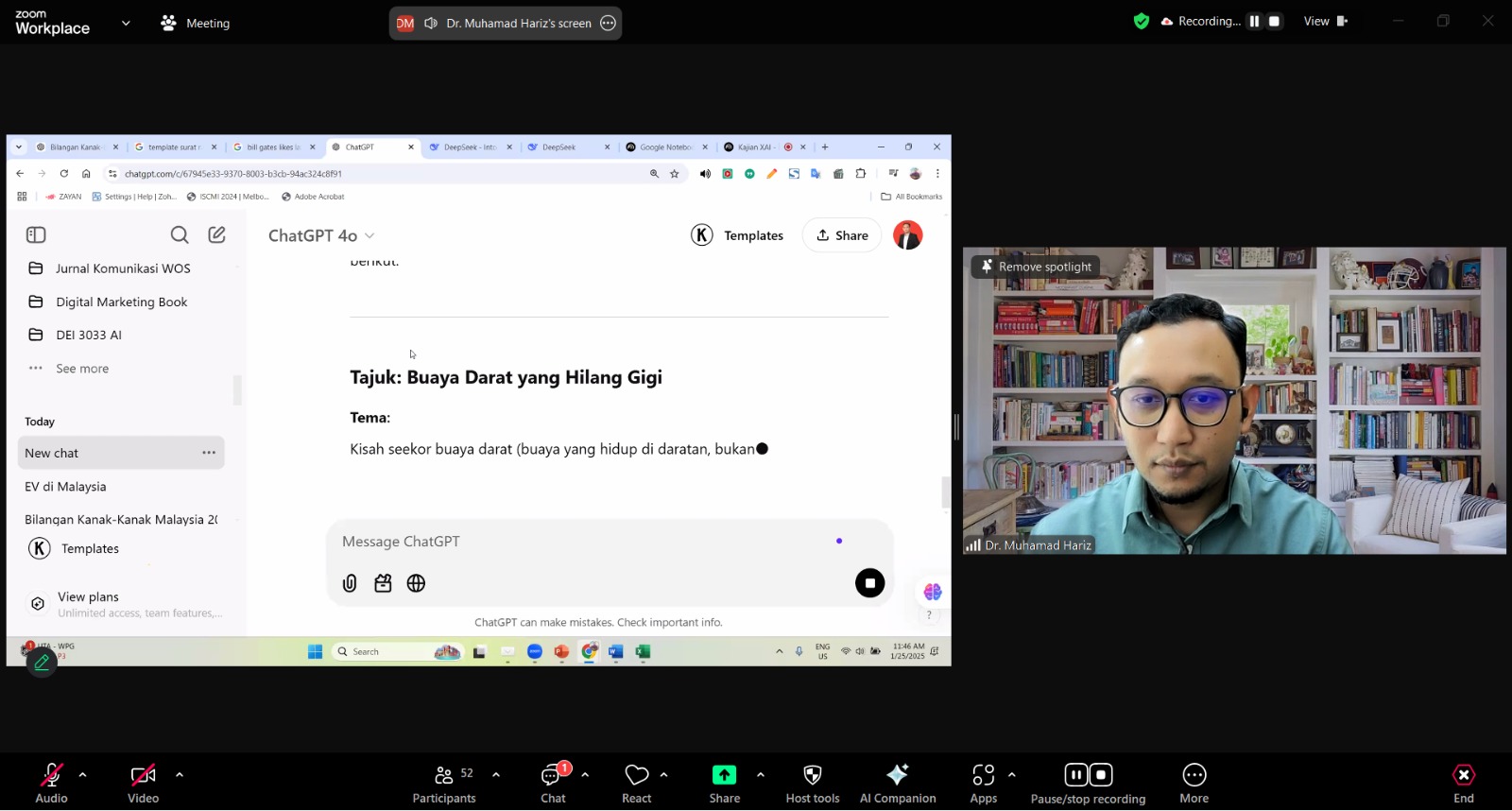Toggle web search globe icon

[416, 583]
